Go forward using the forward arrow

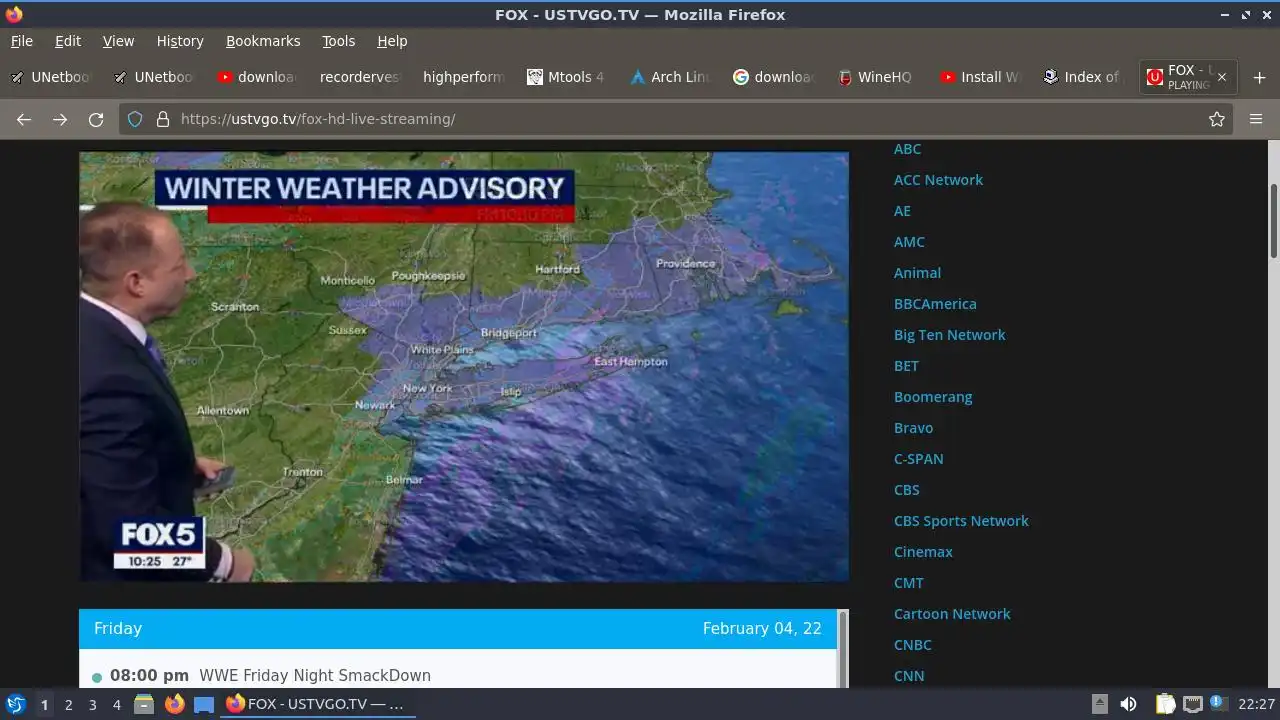(x=60, y=119)
